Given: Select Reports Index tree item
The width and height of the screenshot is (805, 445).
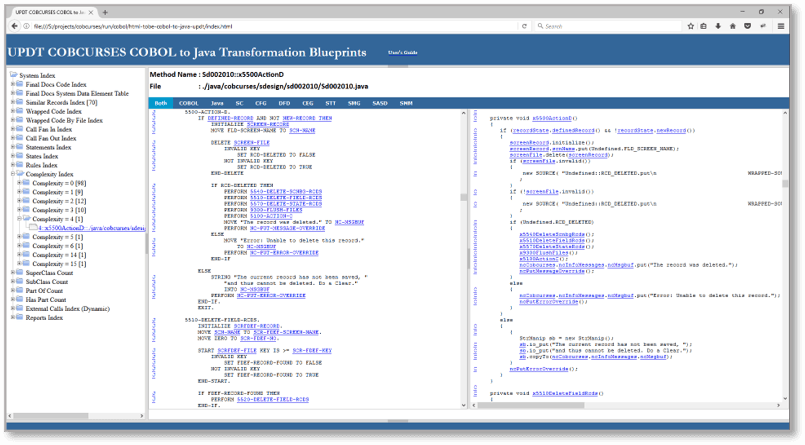Looking at the screenshot, I should click(x=44, y=318).
